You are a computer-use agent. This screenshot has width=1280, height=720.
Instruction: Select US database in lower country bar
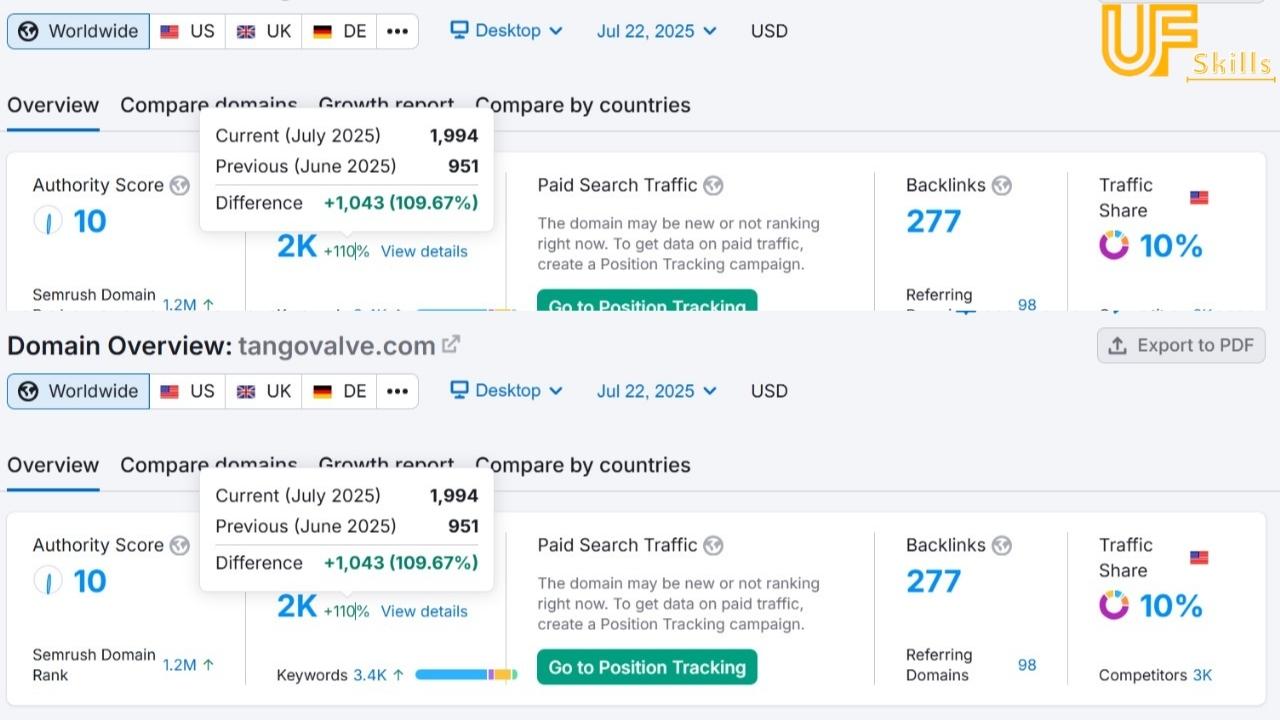187,391
